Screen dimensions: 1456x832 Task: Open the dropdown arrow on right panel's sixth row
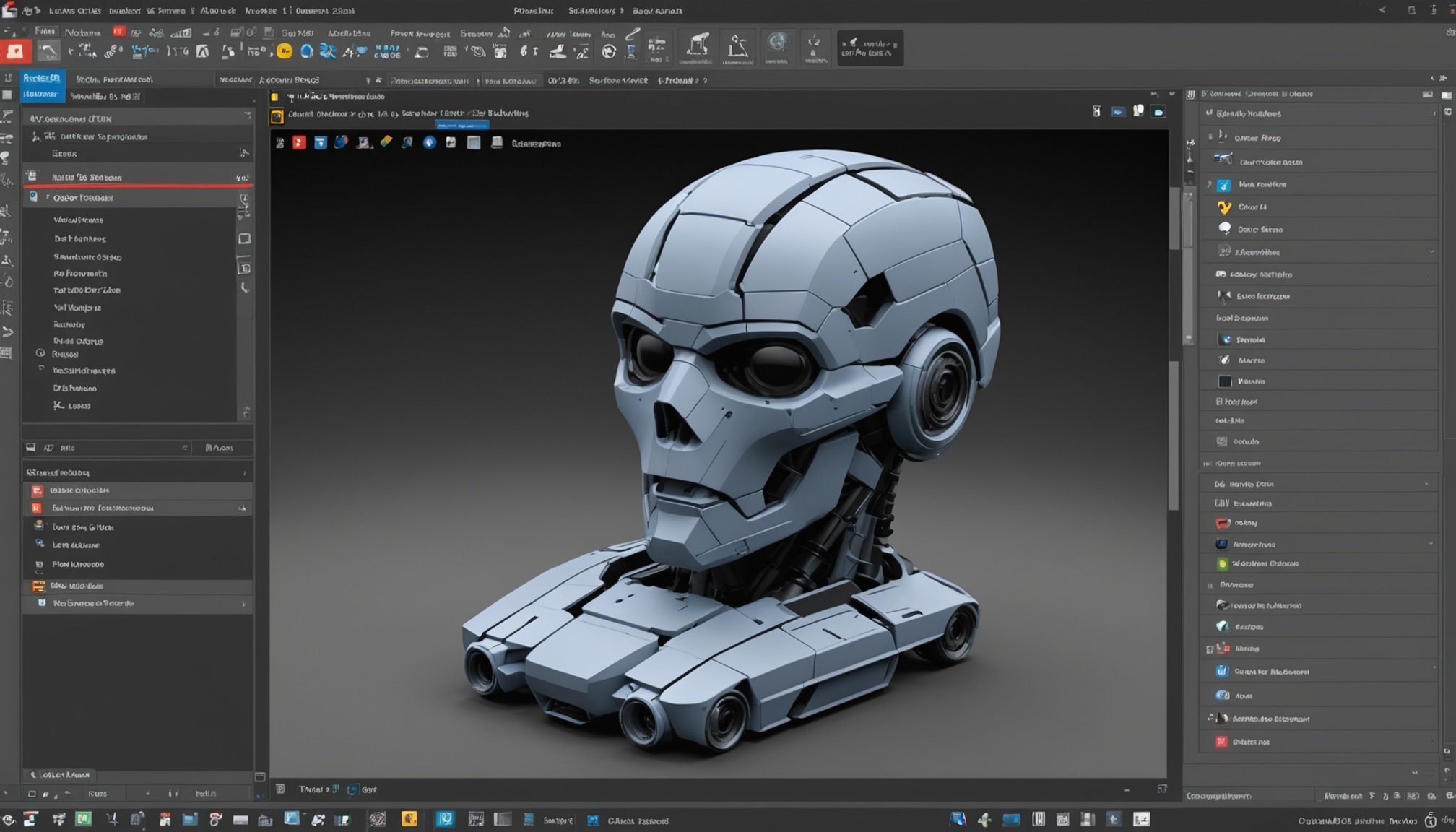click(1431, 252)
